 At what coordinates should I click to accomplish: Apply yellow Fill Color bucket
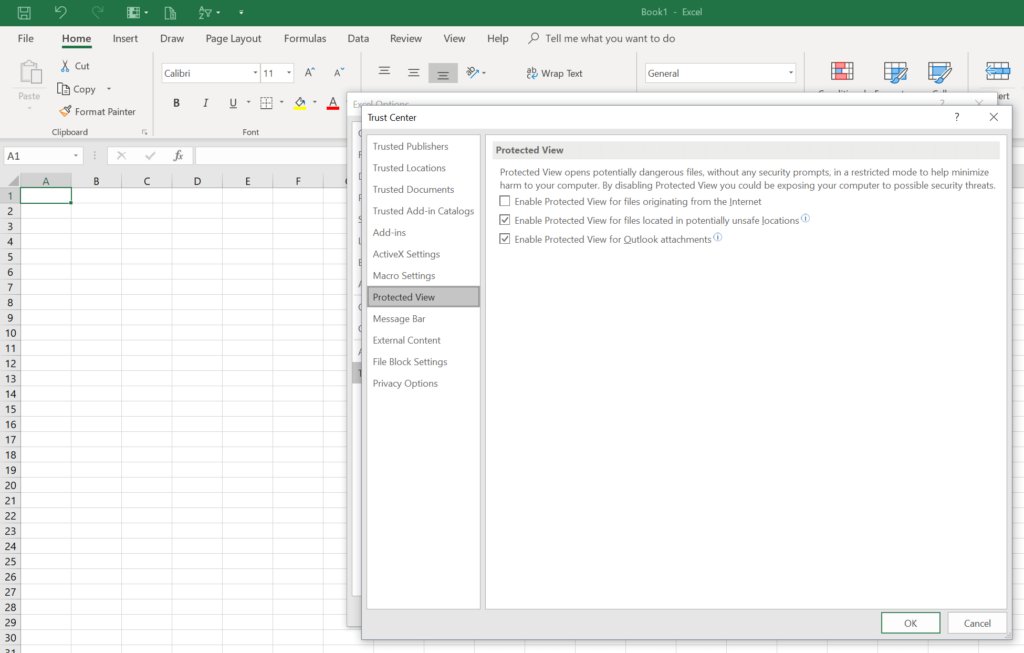point(300,103)
